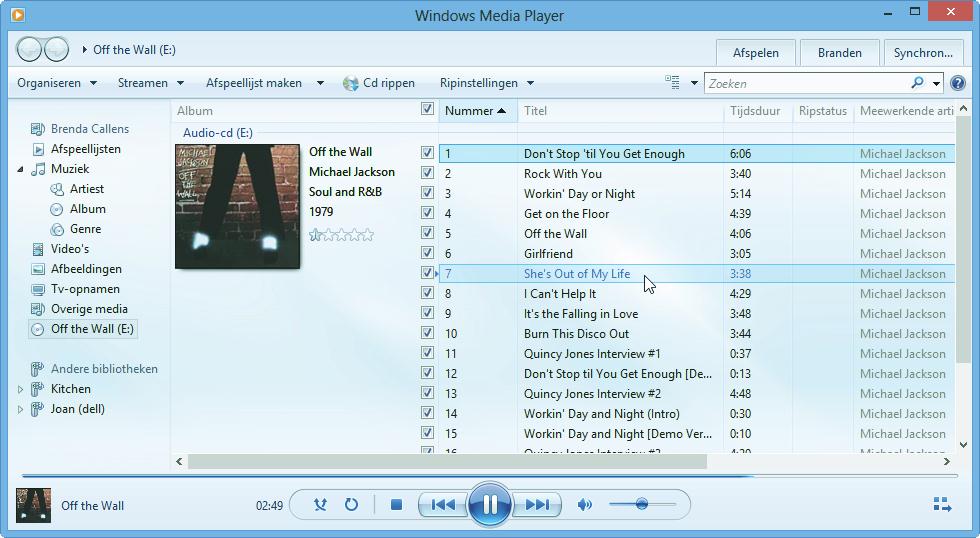Uncheck track 5 Off the Wall
Viewport: 980px width, 538px height.
coord(428,232)
